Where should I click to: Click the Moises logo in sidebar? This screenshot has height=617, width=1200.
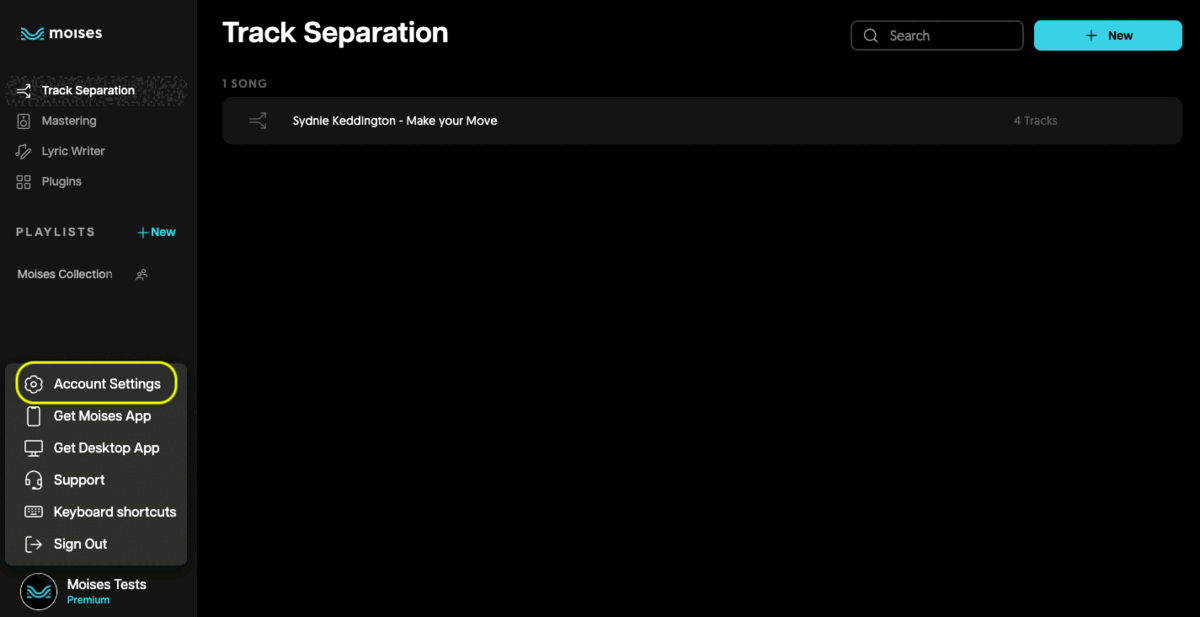click(61, 33)
